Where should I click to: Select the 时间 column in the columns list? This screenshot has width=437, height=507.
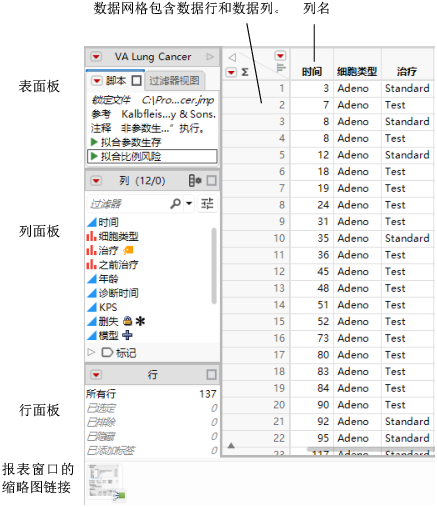pos(108,222)
